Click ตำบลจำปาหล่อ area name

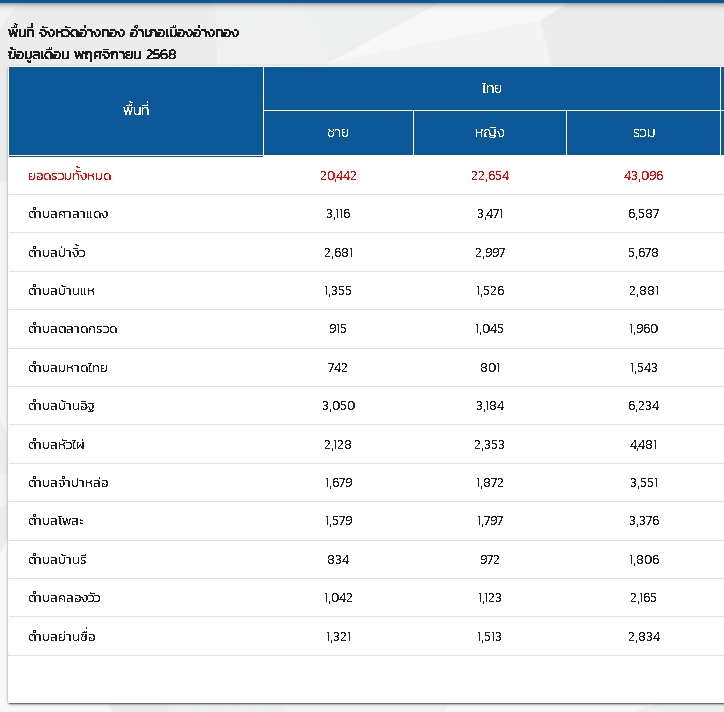click(69, 483)
